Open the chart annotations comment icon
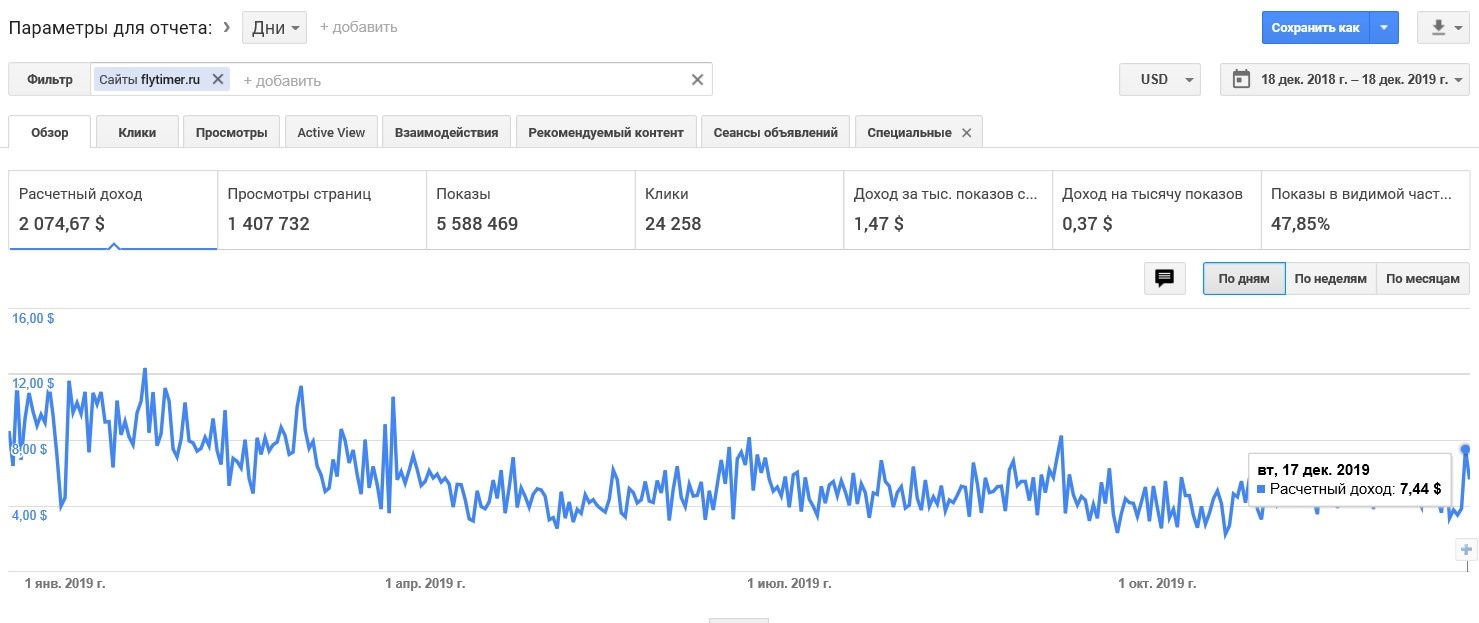The image size is (1479, 623). (x=1164, y=279)
